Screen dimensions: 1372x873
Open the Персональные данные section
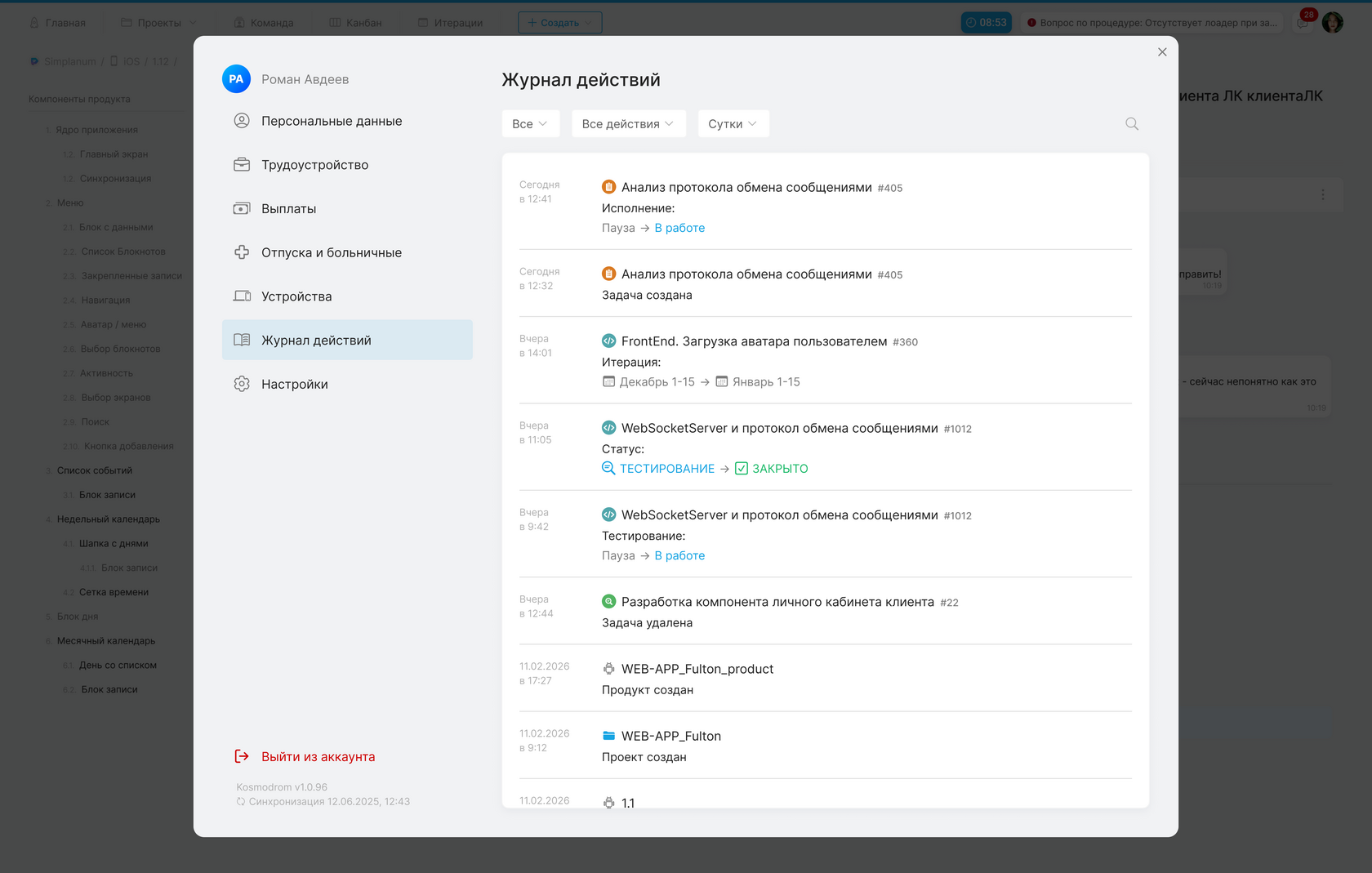[332, 121]
